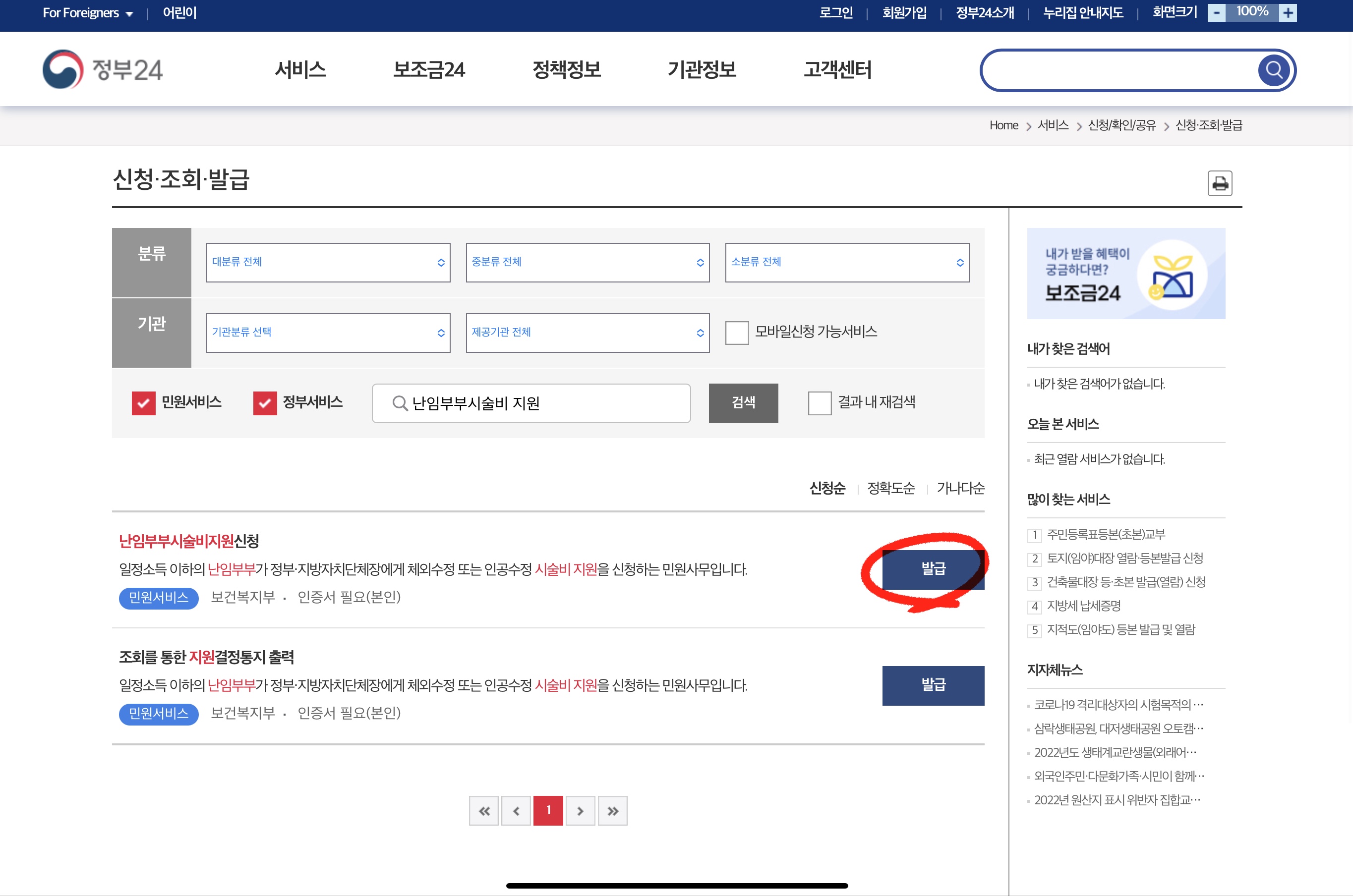Open the 대분류 전체 dropdown
The height and width of the screenshot is (896, 1353).
tap(328, 262)
